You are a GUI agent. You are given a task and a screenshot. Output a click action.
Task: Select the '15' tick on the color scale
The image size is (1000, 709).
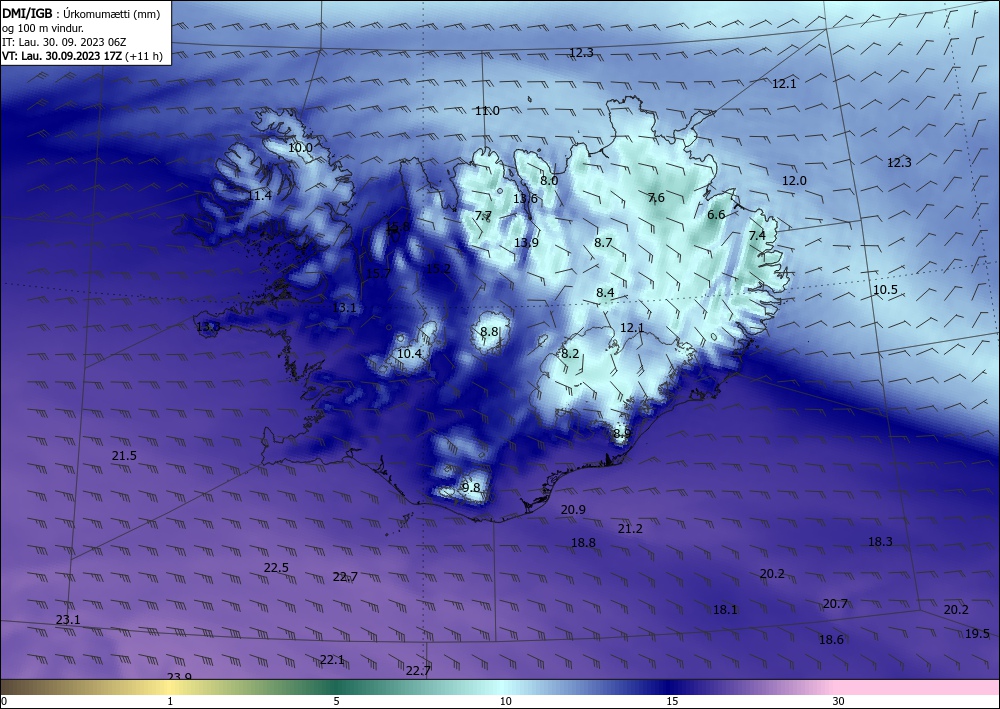pos(672,702)
